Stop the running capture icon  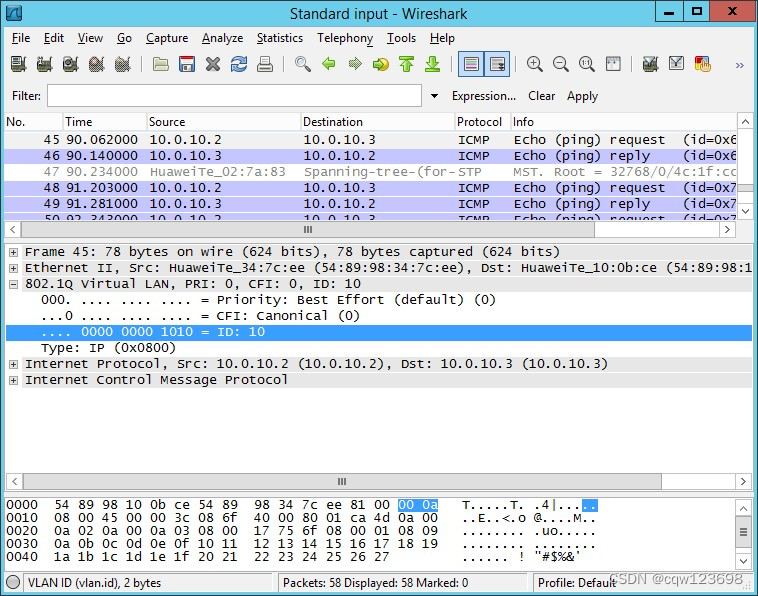click(x=97, y=64)
